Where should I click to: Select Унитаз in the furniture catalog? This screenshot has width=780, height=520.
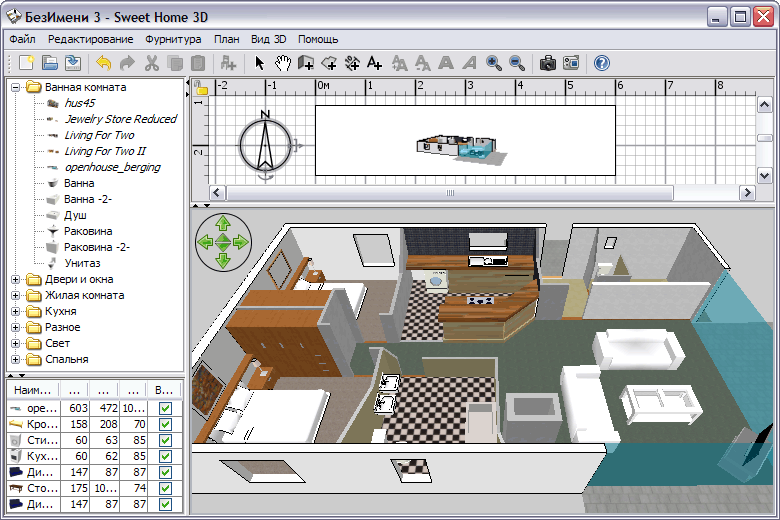(82, 263)
